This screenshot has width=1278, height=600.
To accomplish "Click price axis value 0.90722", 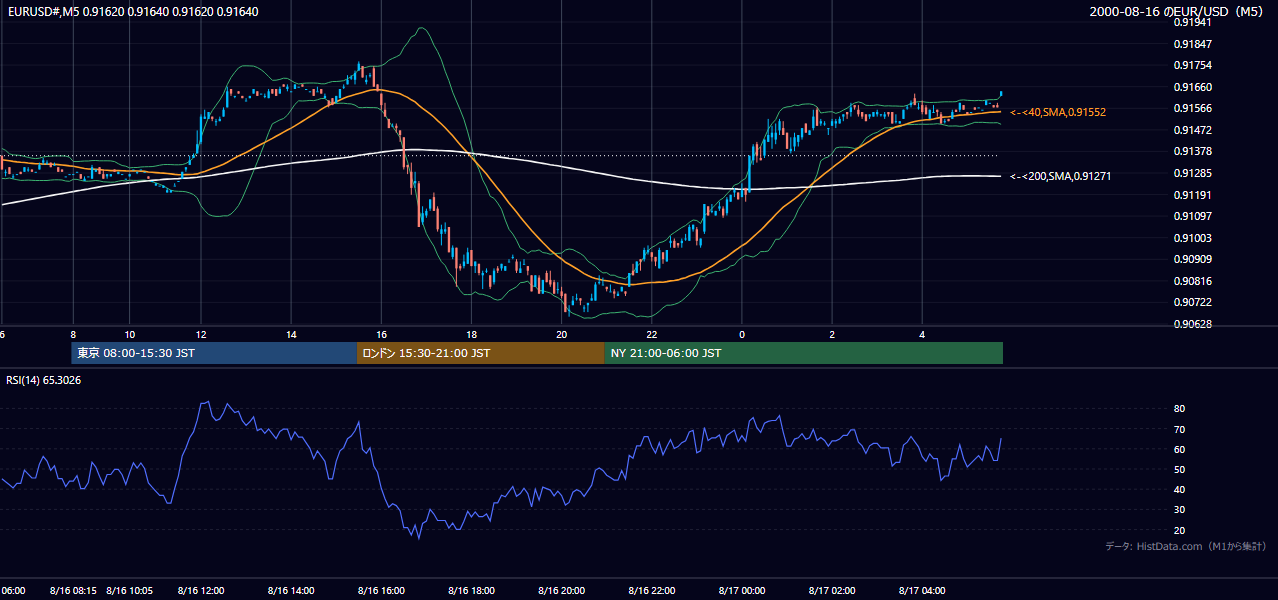I will 1192,303.
